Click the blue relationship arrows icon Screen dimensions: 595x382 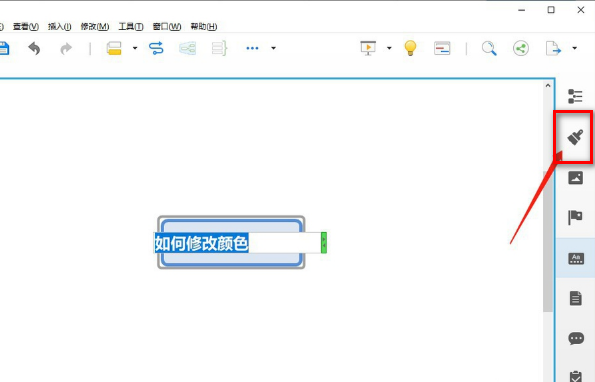(156, 48)
